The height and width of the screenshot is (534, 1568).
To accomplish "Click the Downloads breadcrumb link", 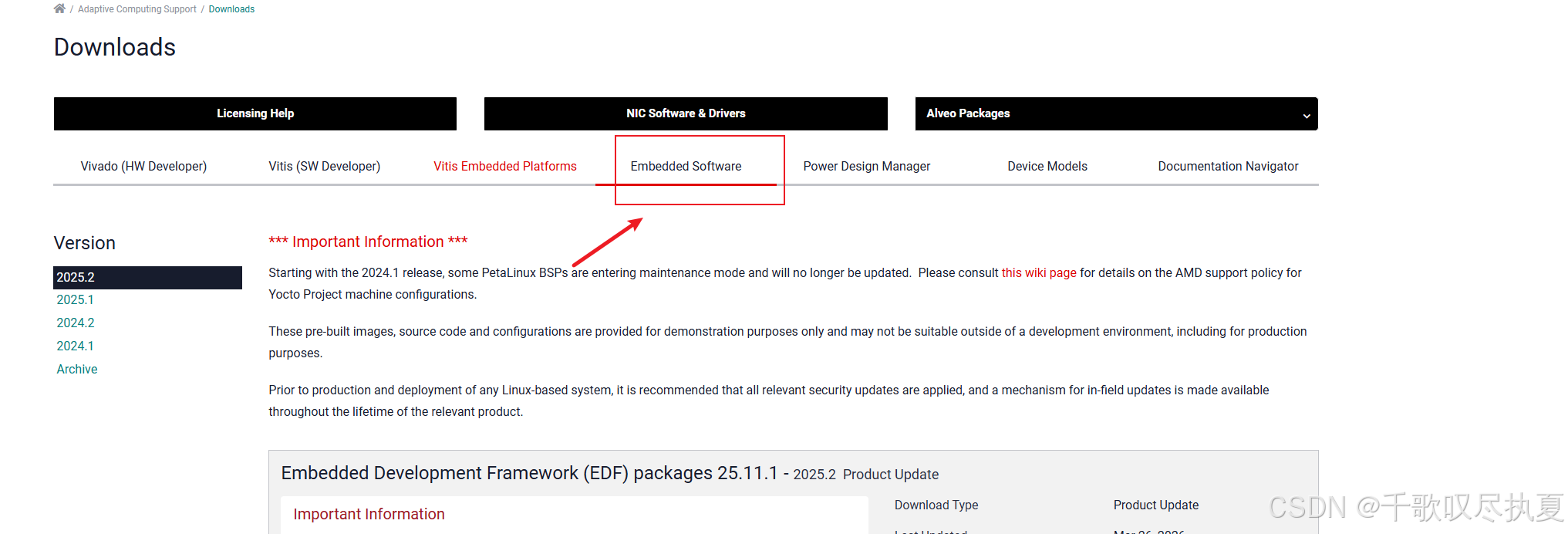I will point(231,9).
